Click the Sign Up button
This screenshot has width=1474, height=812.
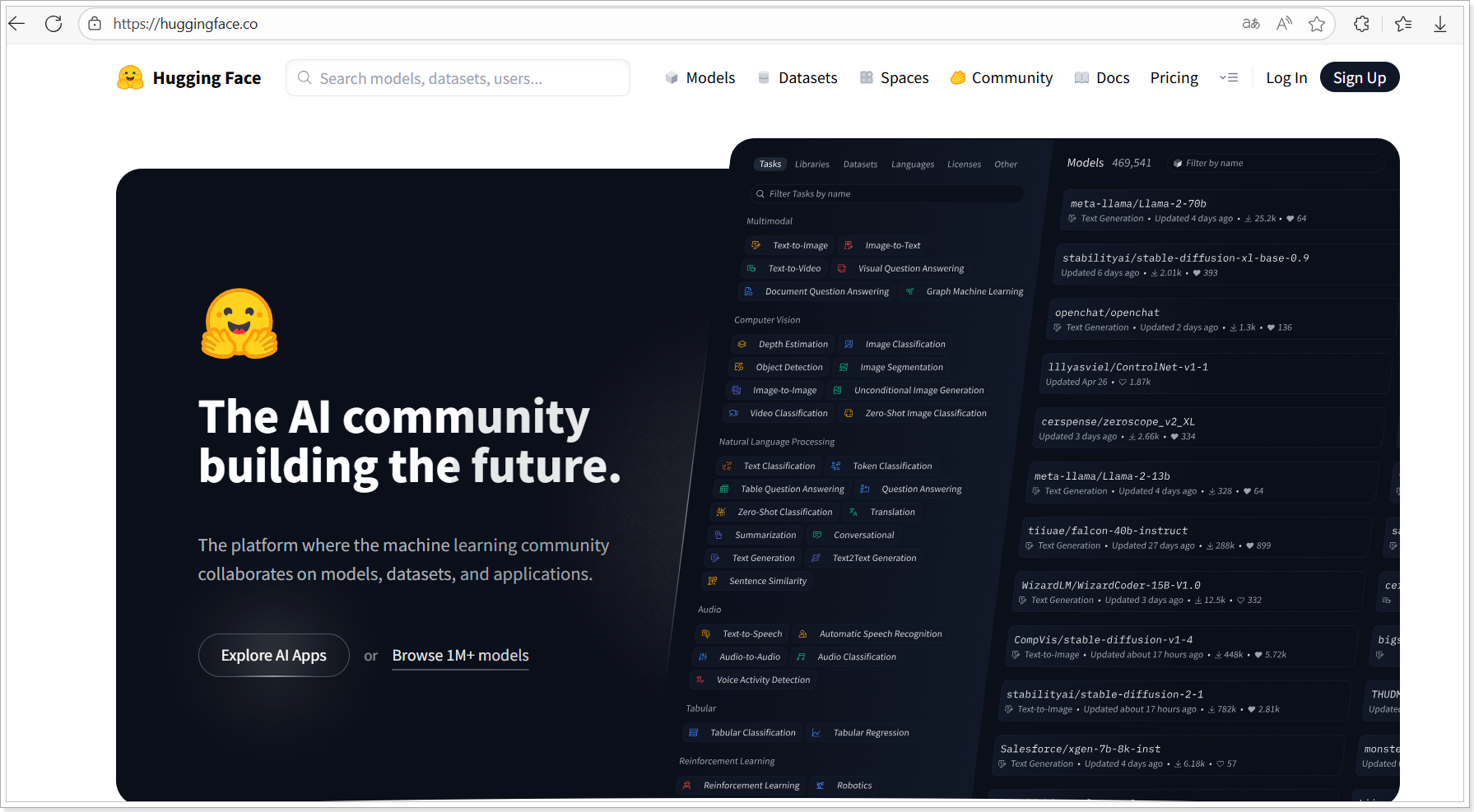tap(1360, 77)
